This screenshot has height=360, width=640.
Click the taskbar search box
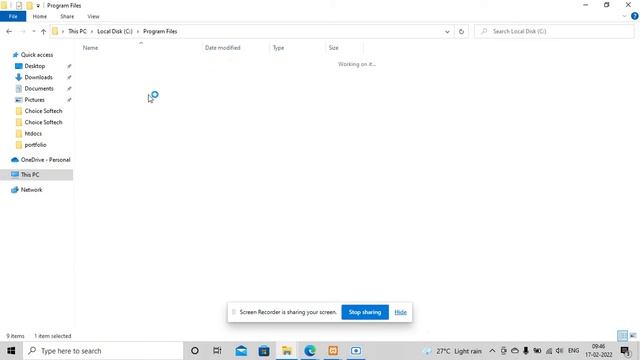pyautogui.click(x=103, y=351)
